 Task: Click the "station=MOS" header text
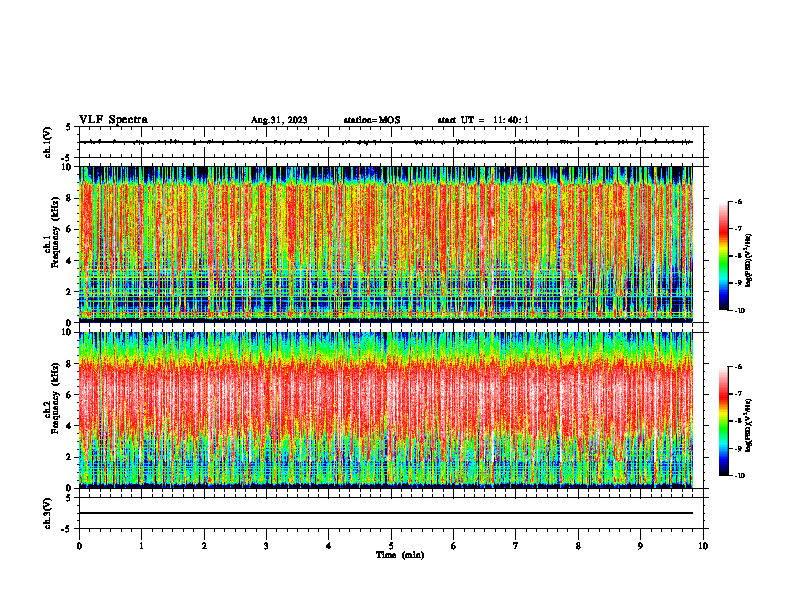click(372, 120)
